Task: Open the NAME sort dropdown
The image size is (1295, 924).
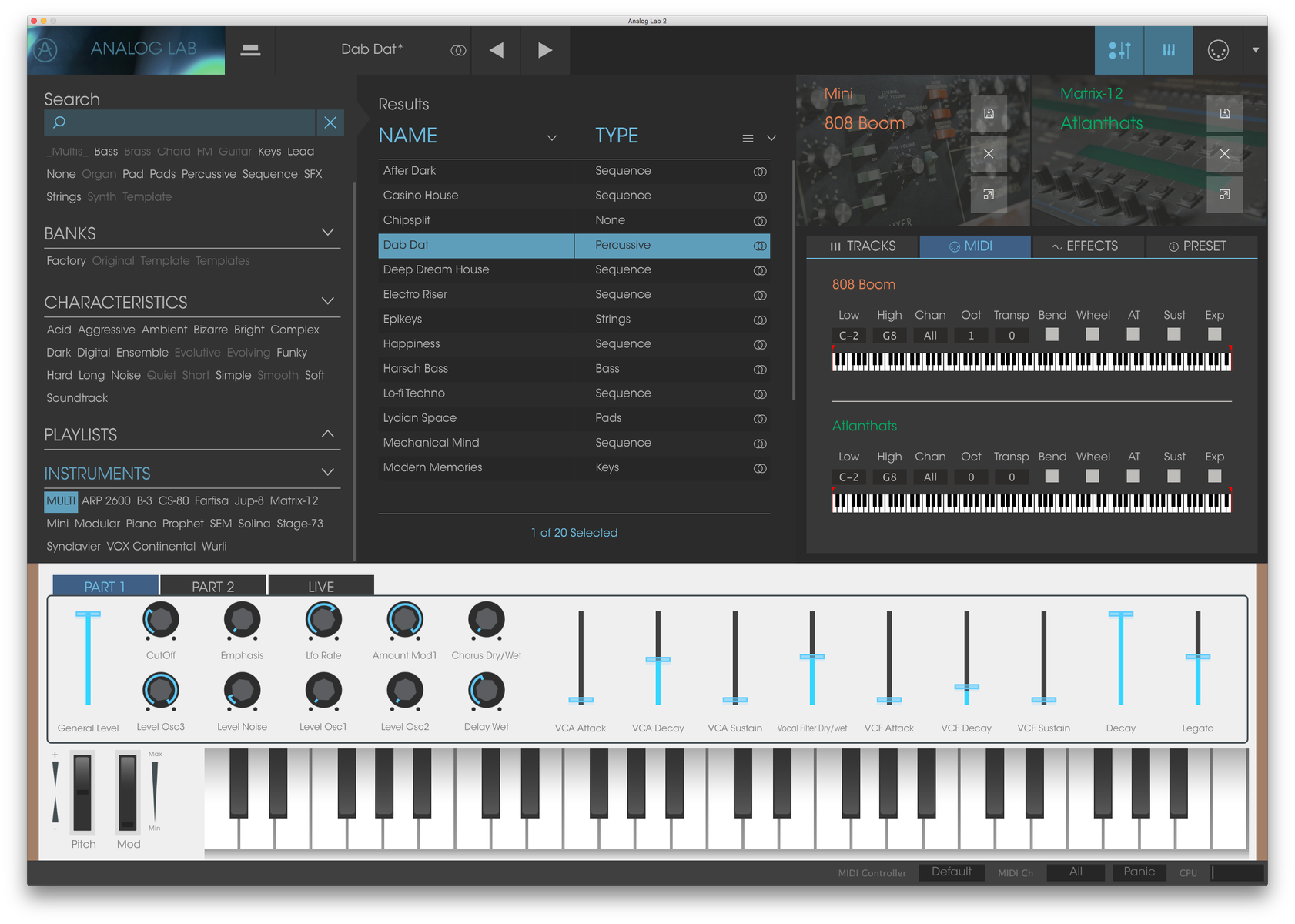Action: tap(552, 138)
